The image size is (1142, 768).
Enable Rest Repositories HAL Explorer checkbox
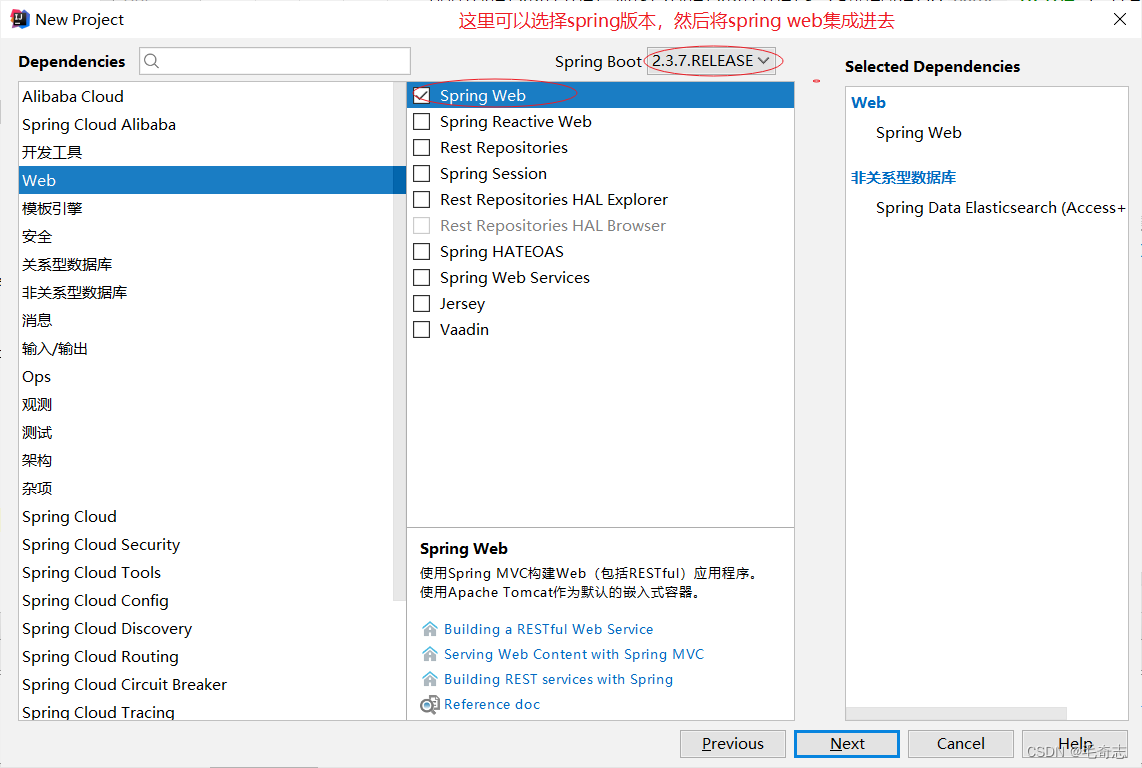[422, 200]
